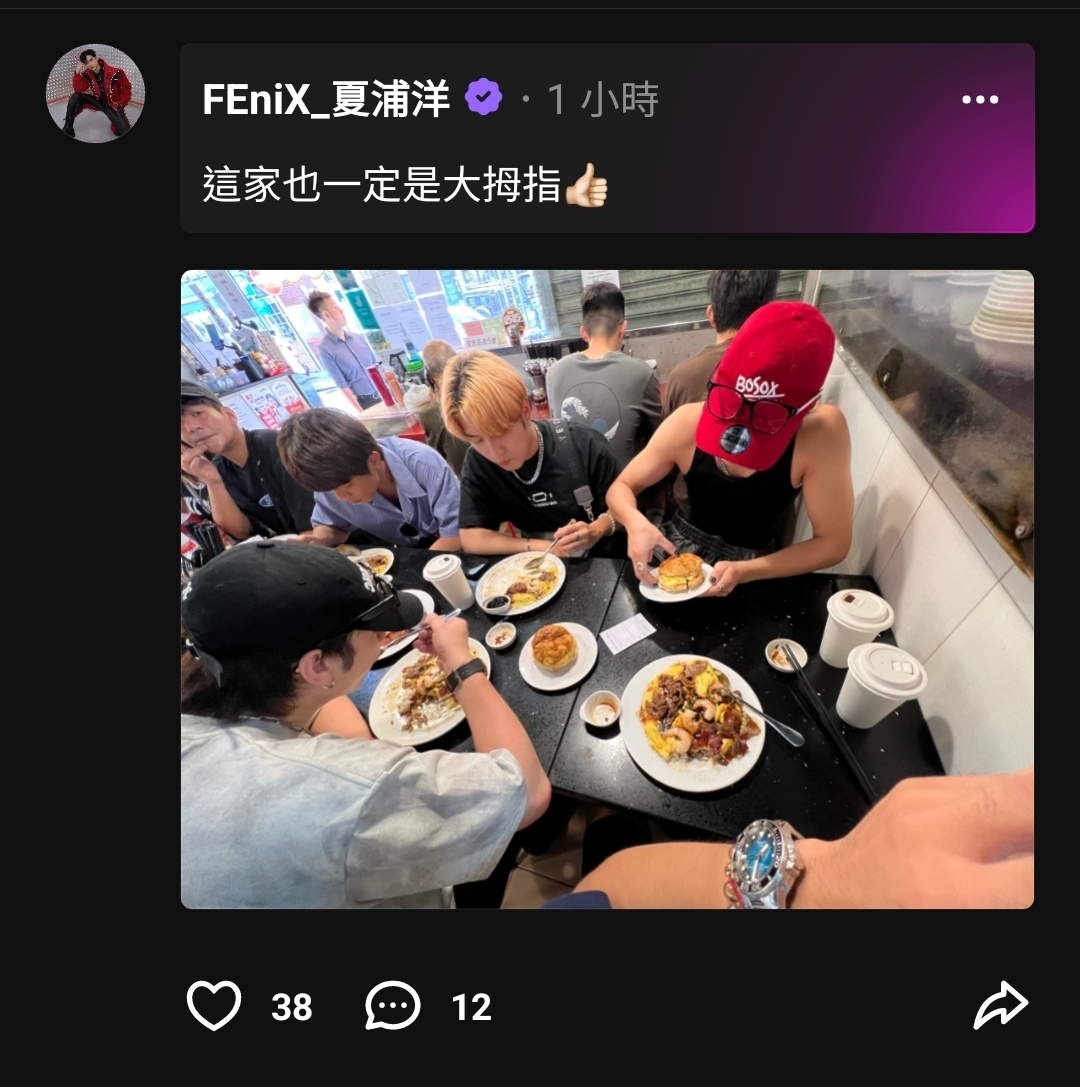
Task: Click the purple gradient post bubble
Action: point(607,138)
